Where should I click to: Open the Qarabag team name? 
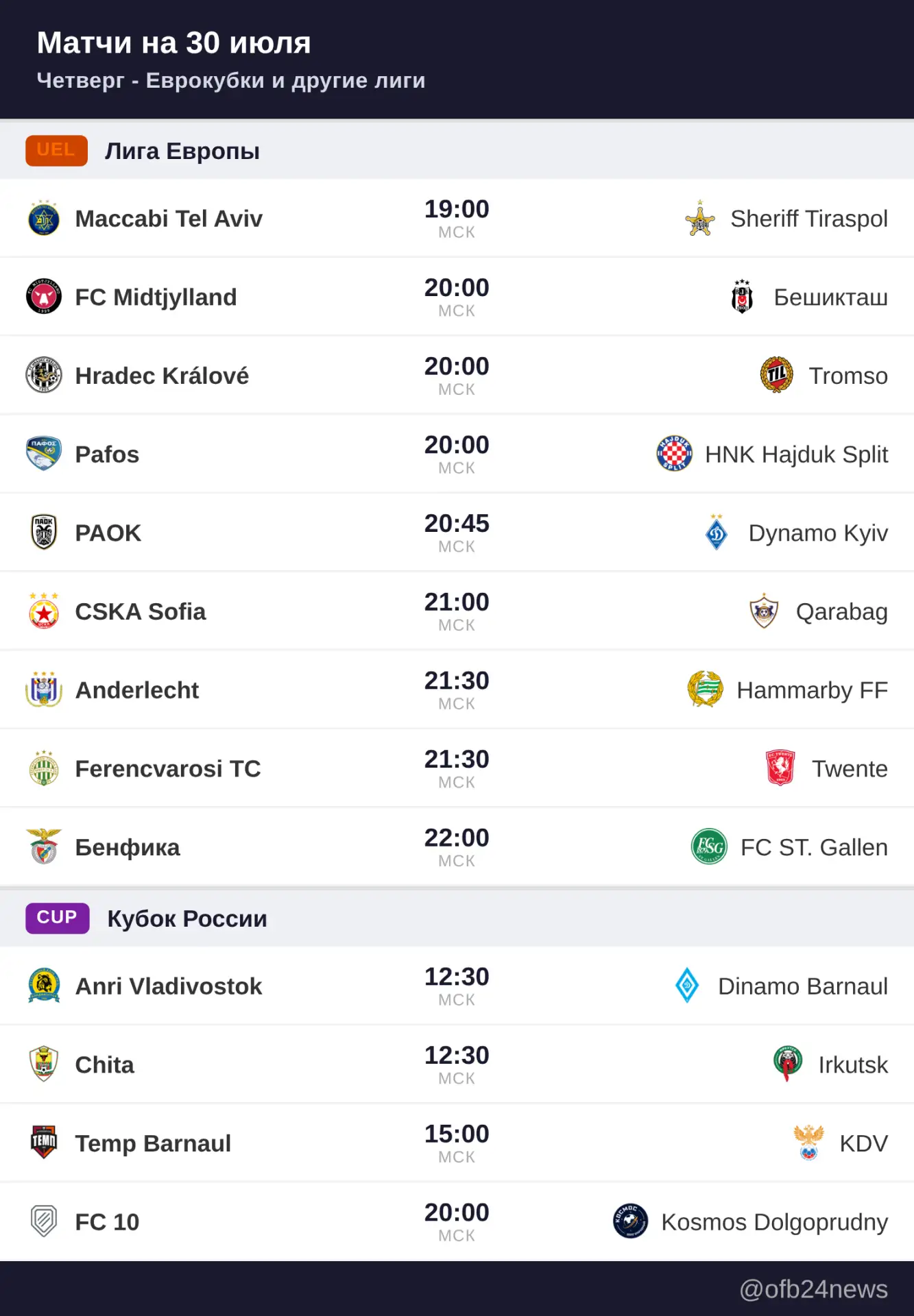(842, 612)
